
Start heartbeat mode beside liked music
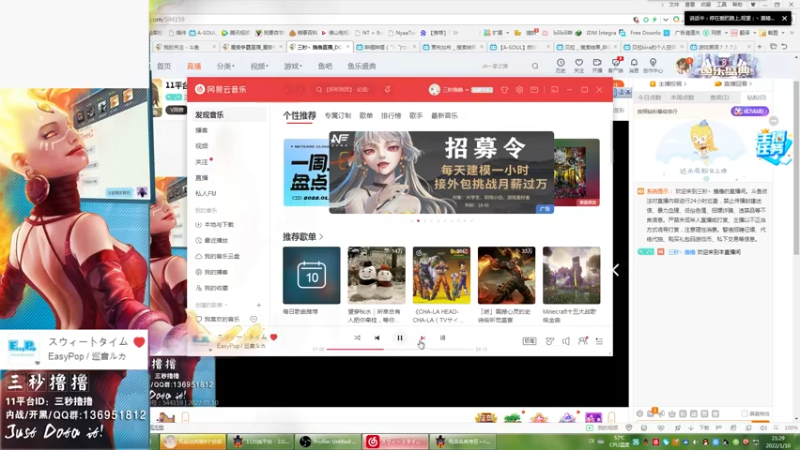point(254,319)
